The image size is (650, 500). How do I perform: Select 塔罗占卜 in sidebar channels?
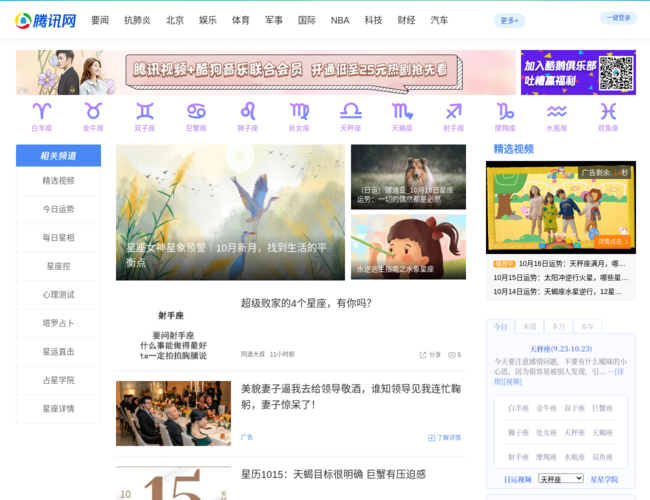58,323
